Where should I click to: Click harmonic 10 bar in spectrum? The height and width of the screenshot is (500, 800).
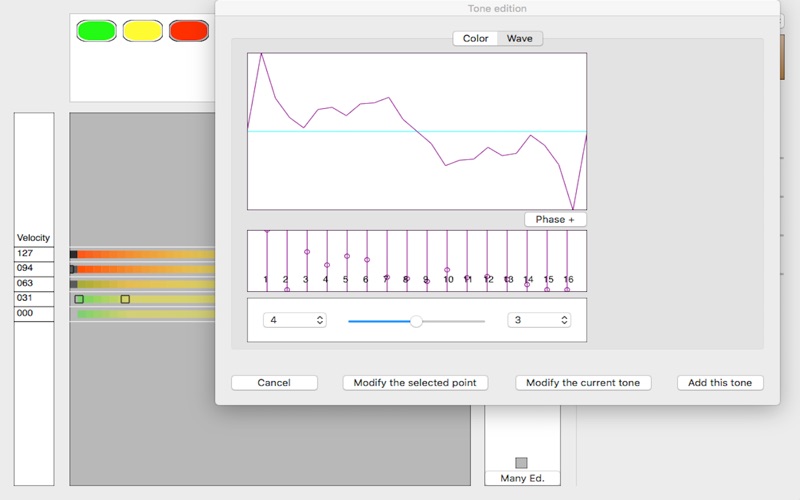(447, 261)
